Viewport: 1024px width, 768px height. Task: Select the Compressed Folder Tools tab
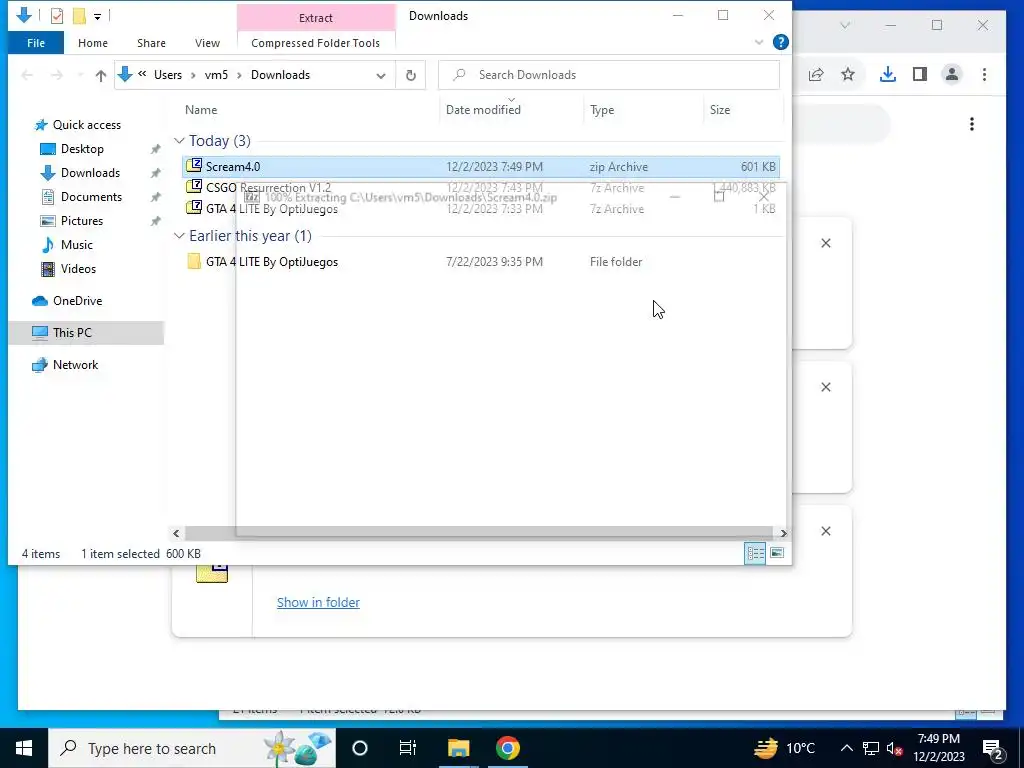[315, 43]
